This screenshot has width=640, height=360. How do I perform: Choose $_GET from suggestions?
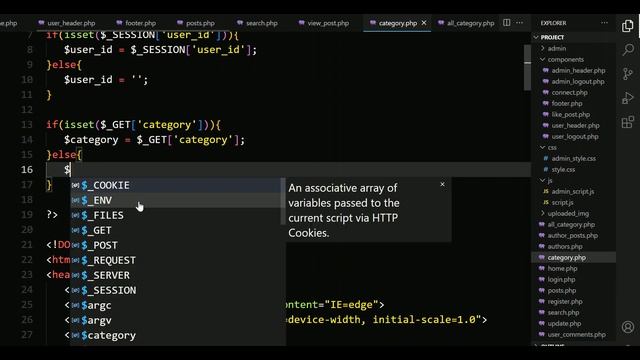tap(176, 230)
